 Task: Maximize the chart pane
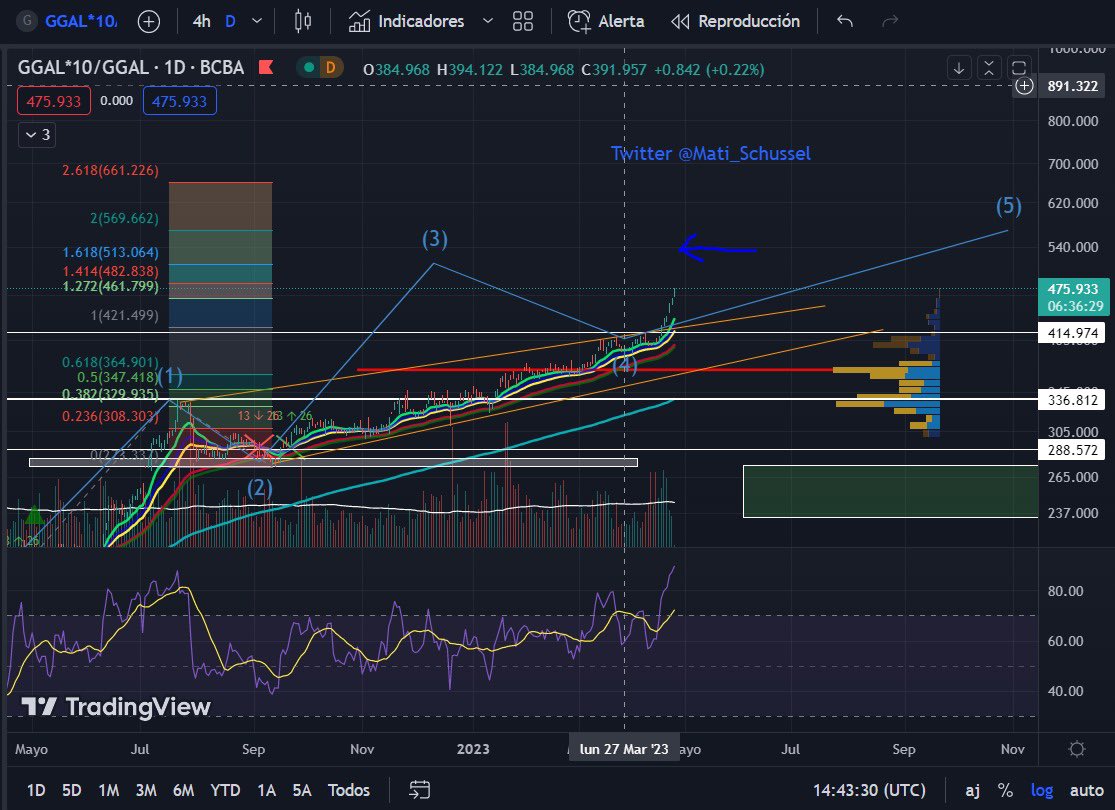[1018, 68]
